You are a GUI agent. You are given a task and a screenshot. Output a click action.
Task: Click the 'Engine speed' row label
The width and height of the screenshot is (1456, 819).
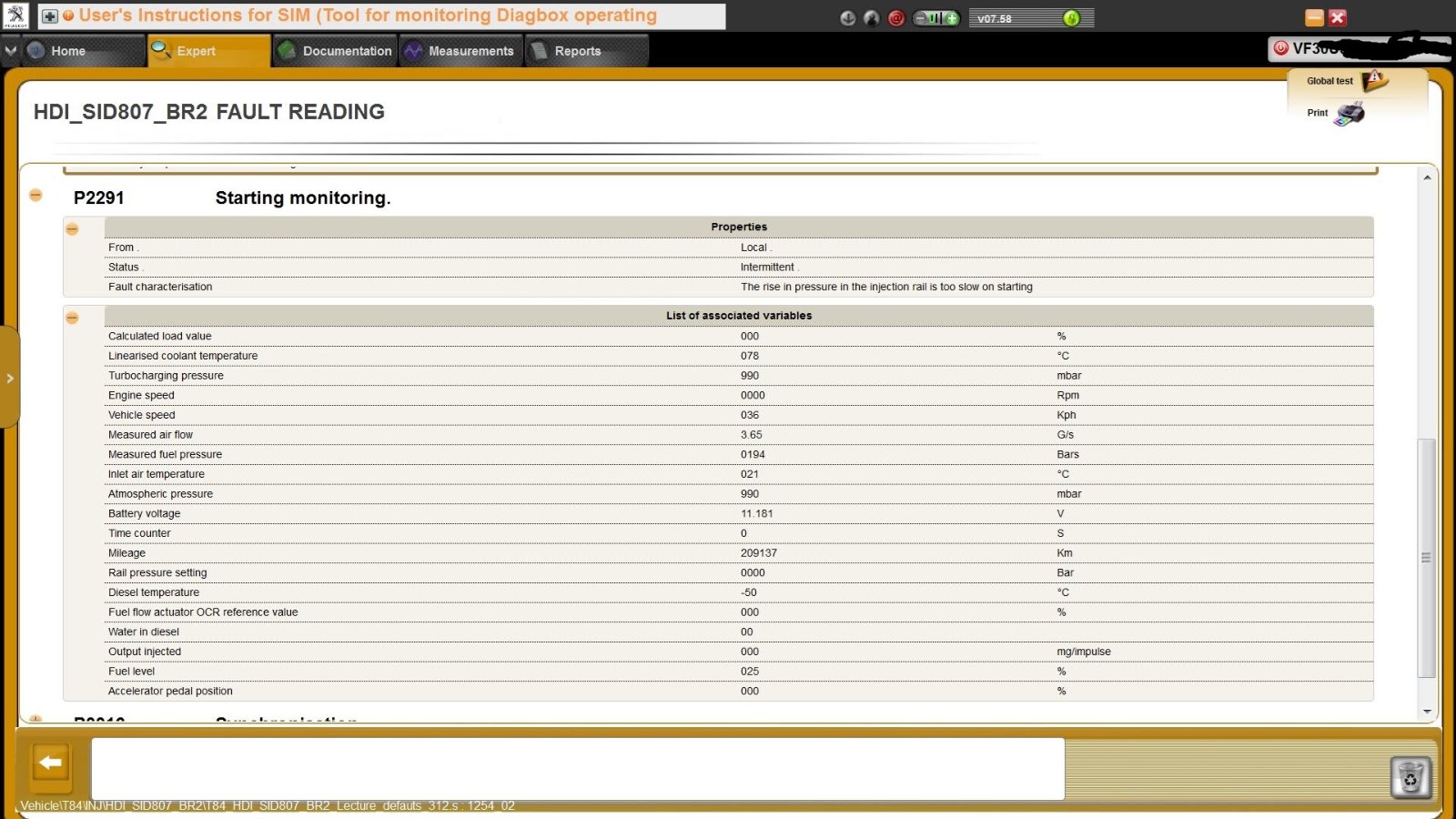(141, 395)
